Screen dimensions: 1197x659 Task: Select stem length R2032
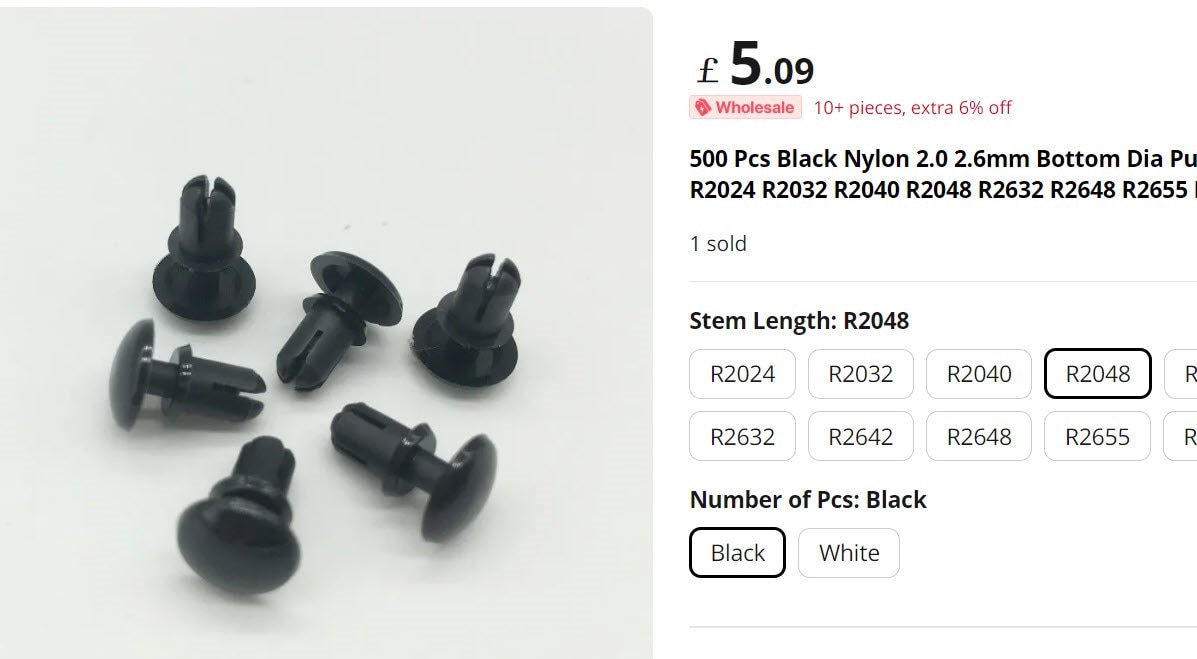(860, 374)
